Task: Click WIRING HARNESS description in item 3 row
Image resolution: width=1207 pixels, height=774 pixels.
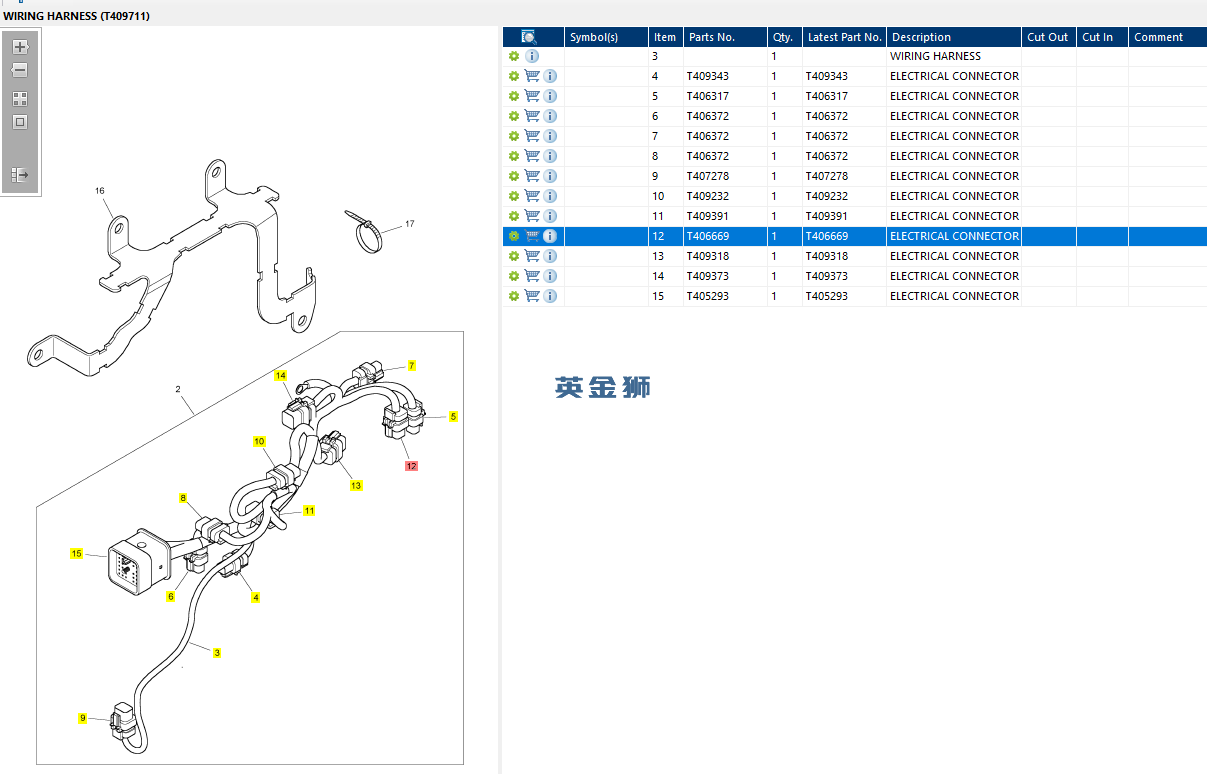Action: click(935, 56)
